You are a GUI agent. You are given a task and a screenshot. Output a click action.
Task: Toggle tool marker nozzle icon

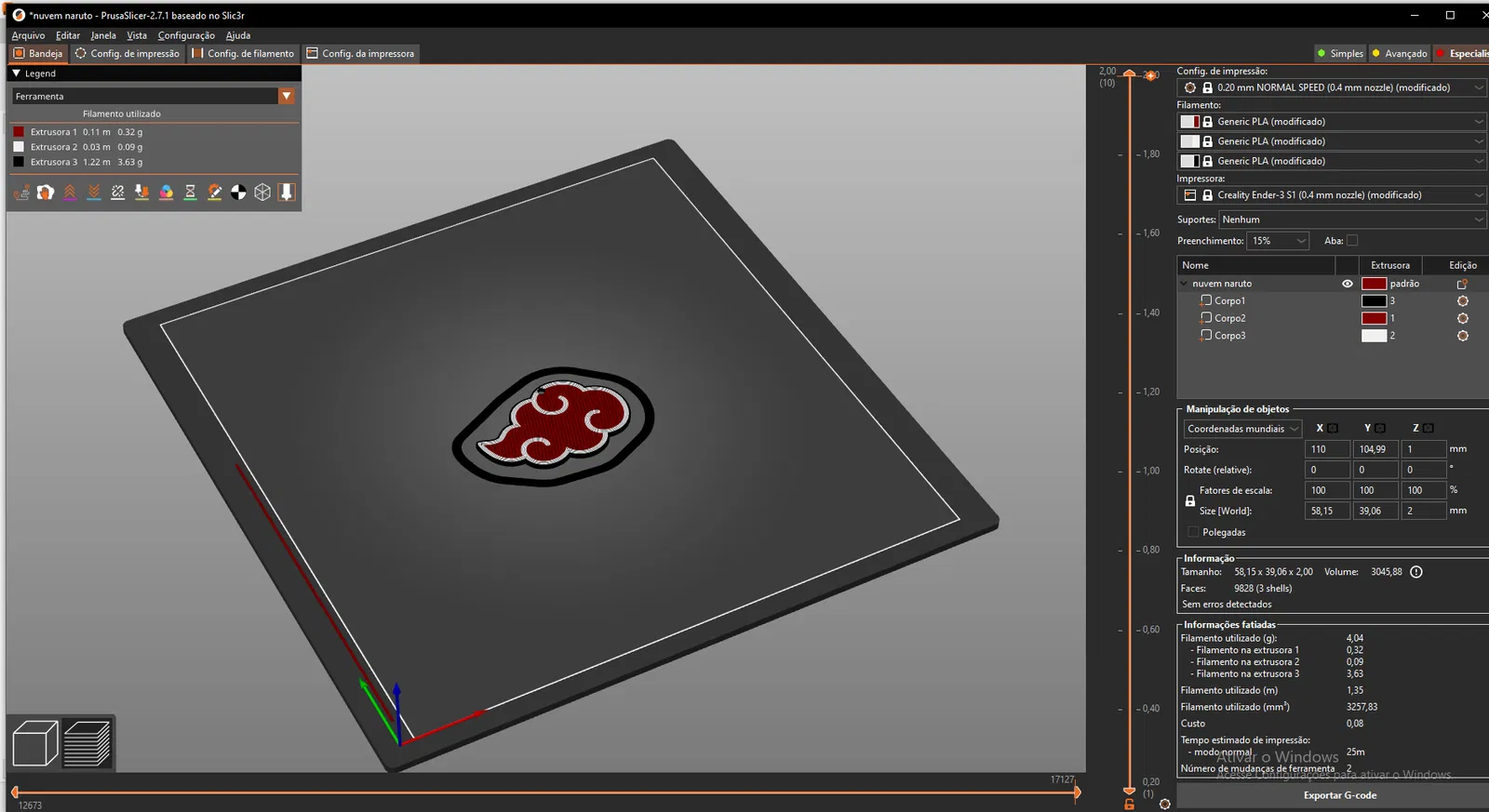click(287, 192)
